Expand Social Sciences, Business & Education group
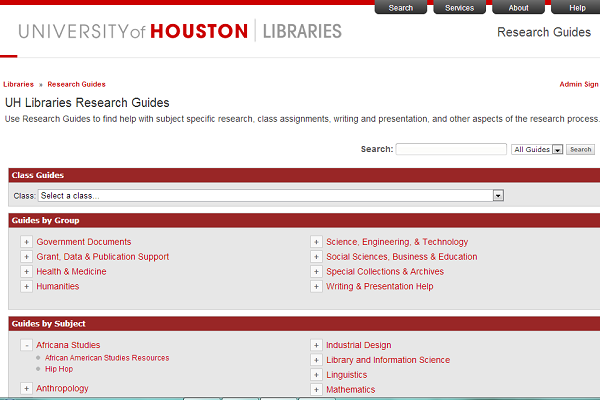This screenshot has height=400, width=600. [x=316, y=257]
